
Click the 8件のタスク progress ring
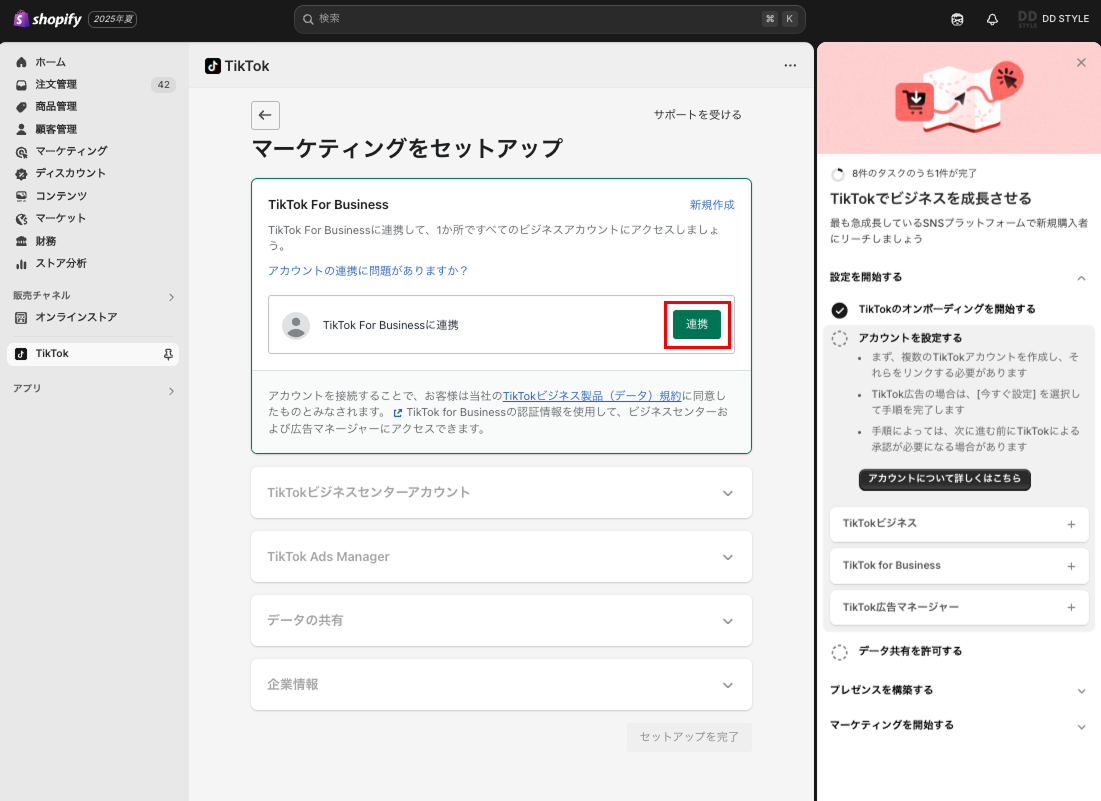coord(838,174)
